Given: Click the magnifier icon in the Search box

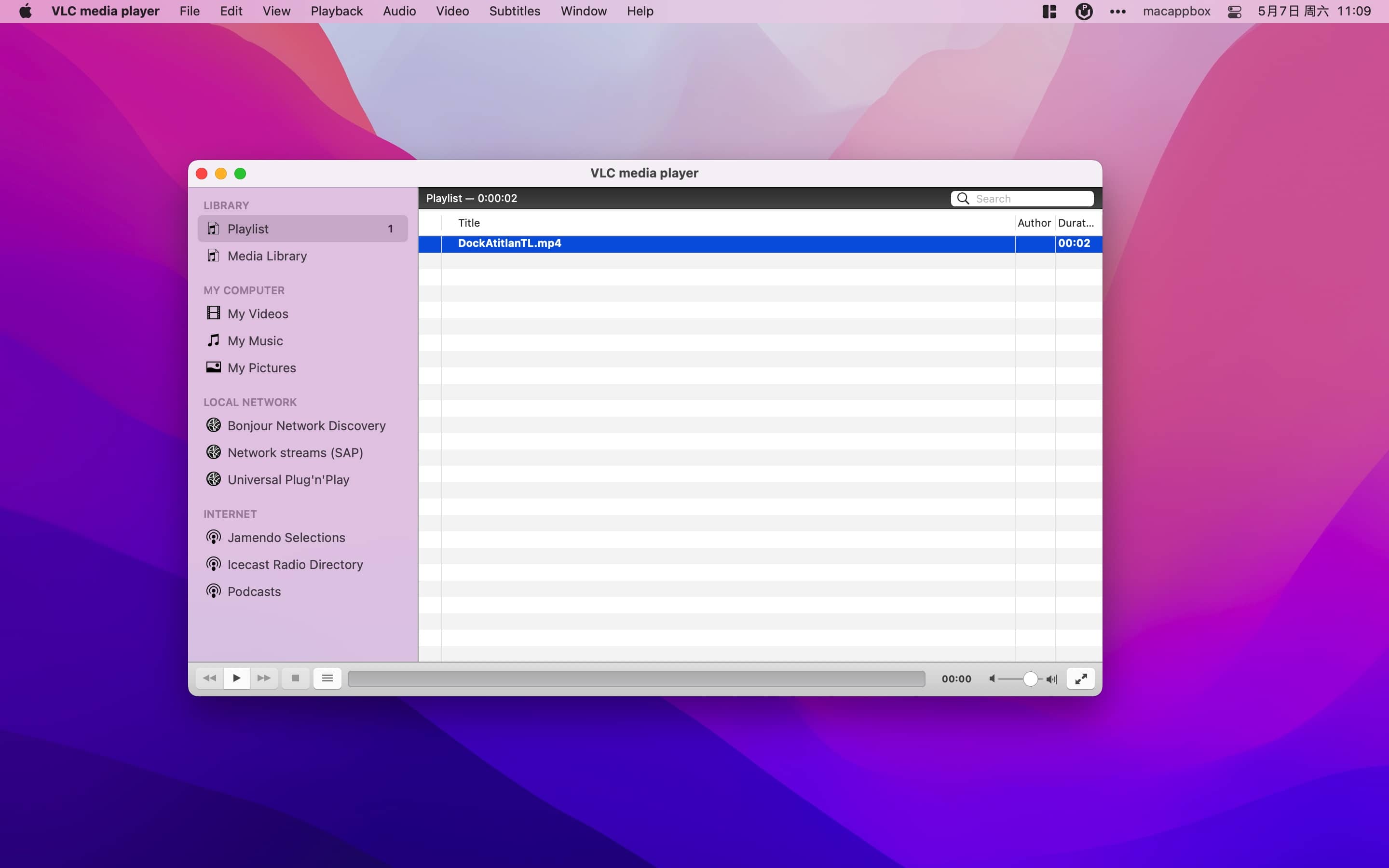Looking at the screenshot, I should pos(963,199).
